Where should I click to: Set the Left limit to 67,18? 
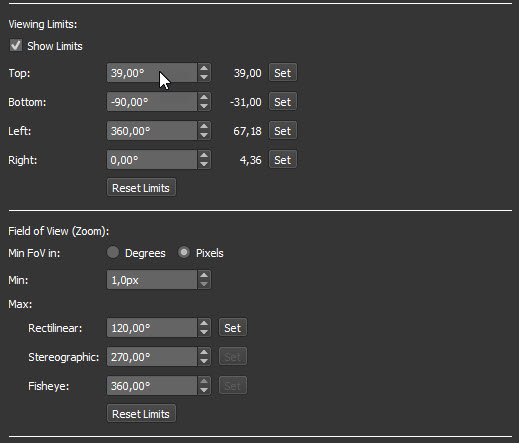pyautogui.click(x=283, y=131)
